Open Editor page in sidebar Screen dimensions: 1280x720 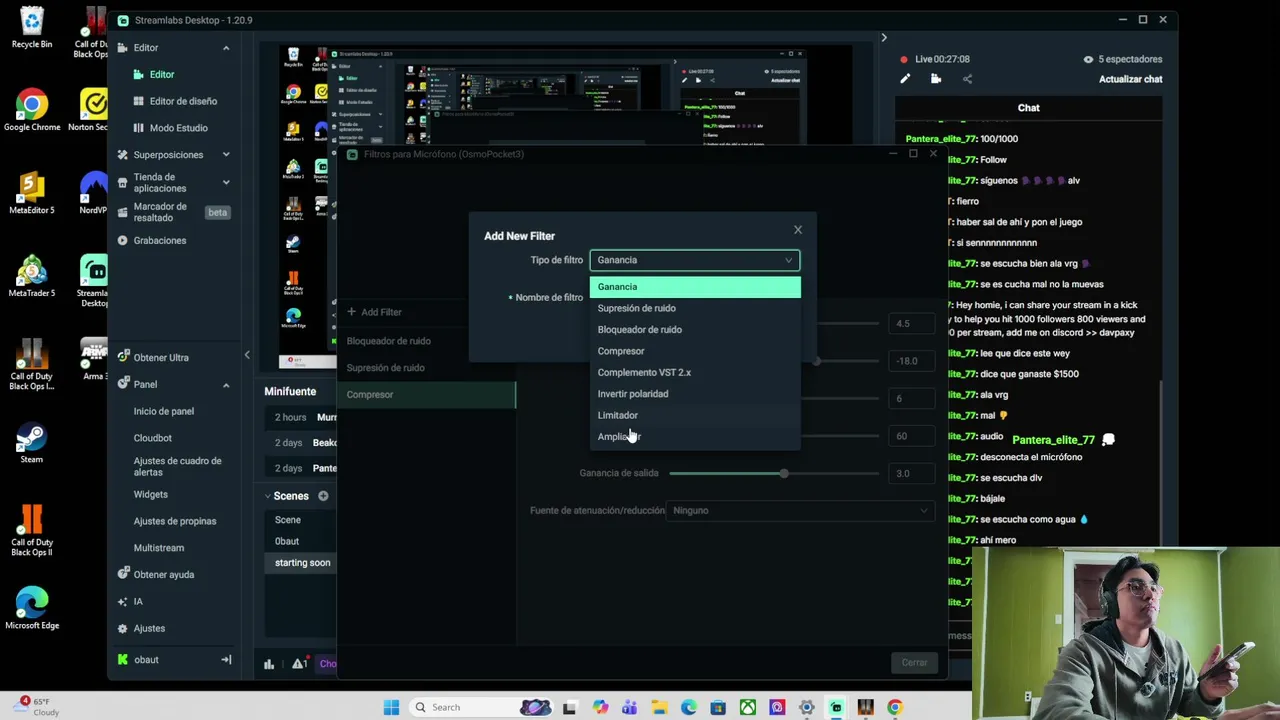(x=161, y=74)
